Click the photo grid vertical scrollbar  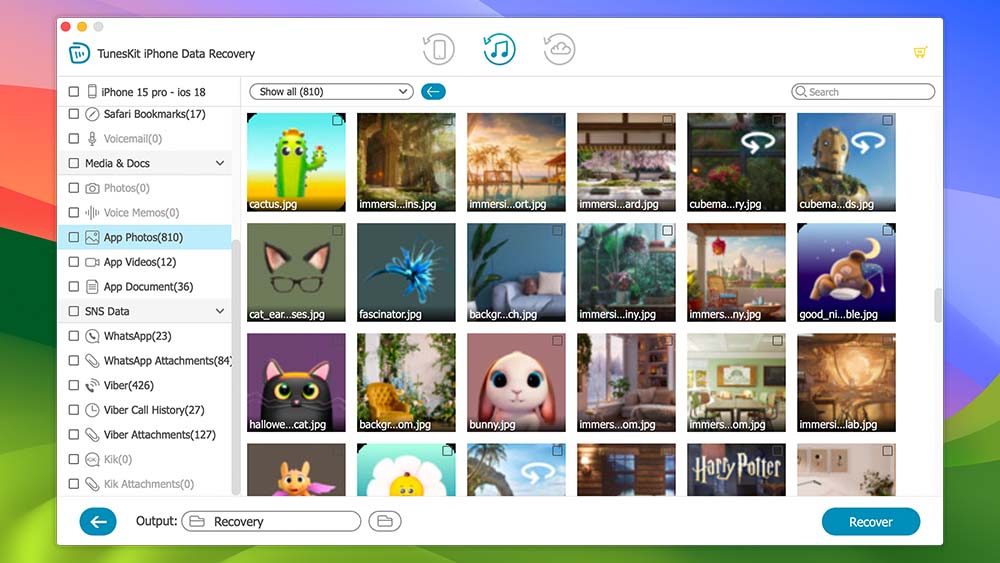[x=938, y=305]
